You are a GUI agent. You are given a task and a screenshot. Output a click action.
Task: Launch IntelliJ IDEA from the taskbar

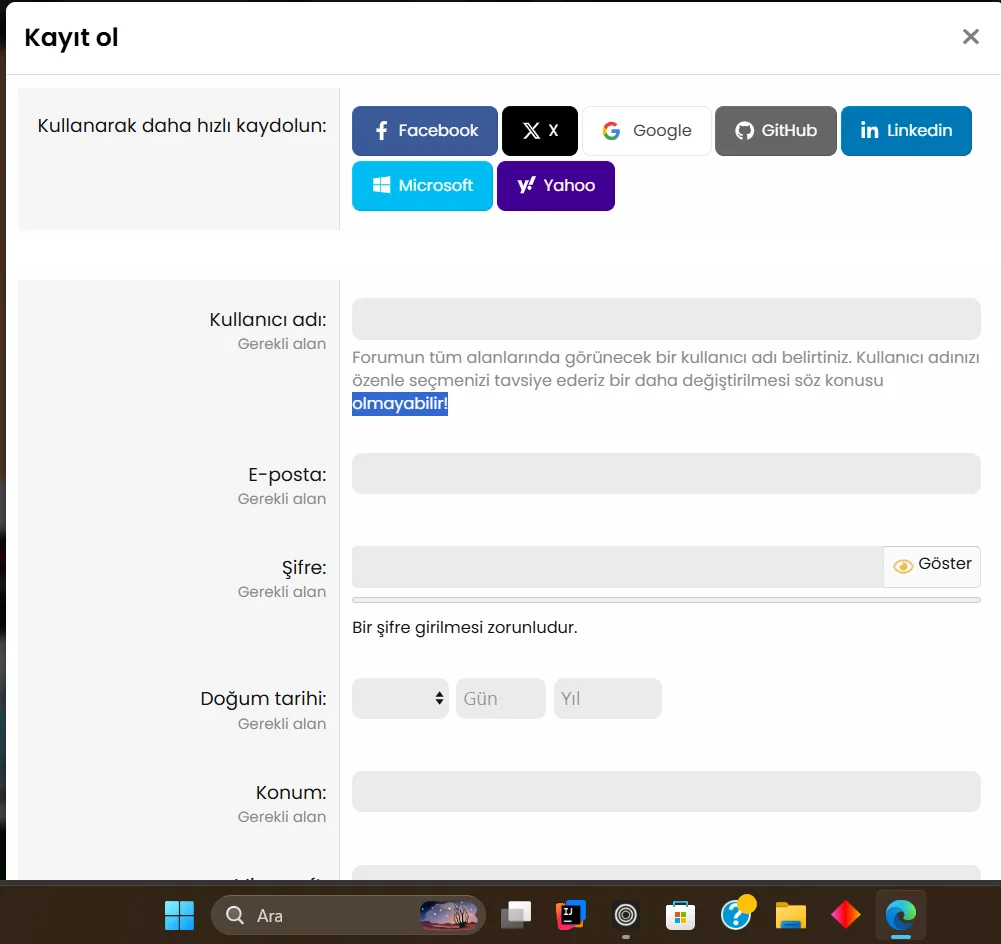(571, 916)
